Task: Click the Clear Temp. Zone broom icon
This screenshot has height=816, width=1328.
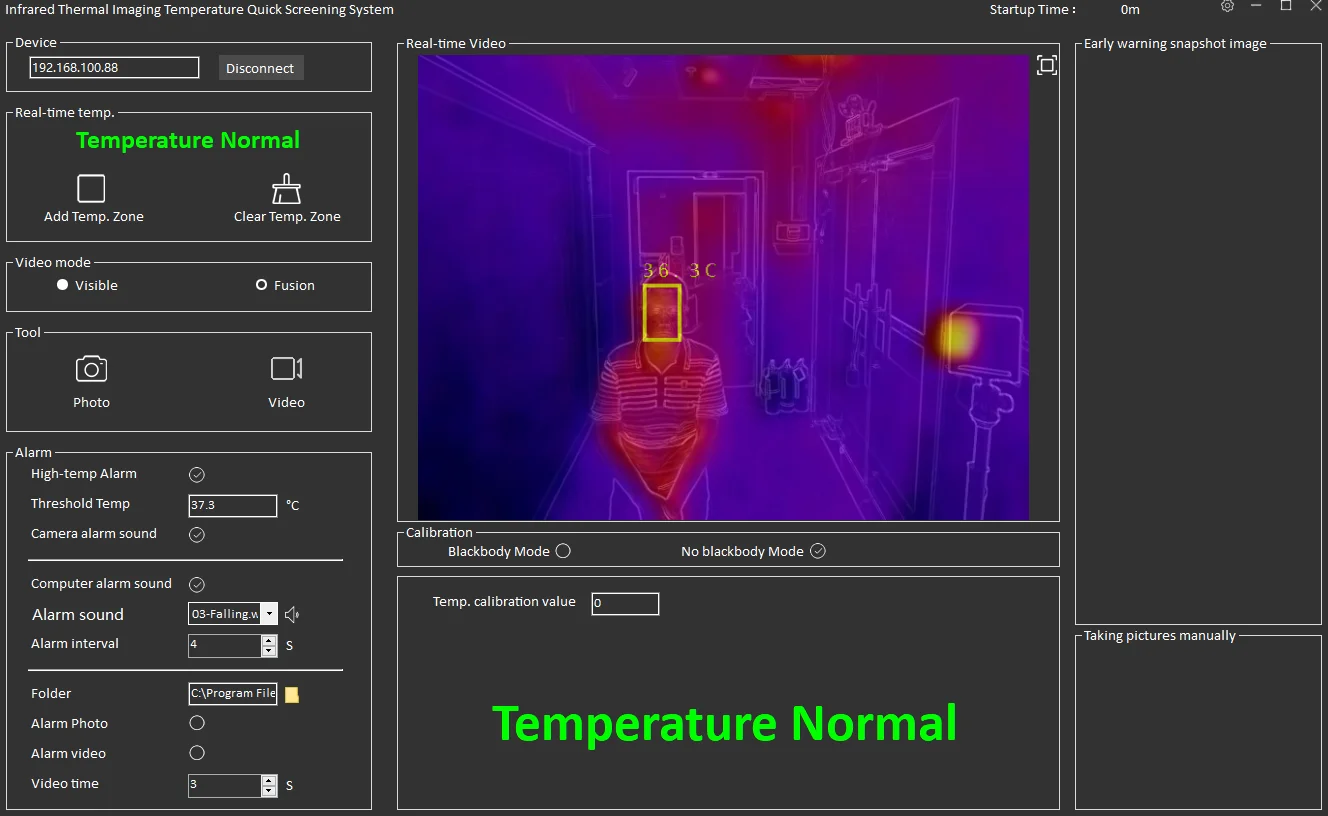Action: click(x=286, y=189)
